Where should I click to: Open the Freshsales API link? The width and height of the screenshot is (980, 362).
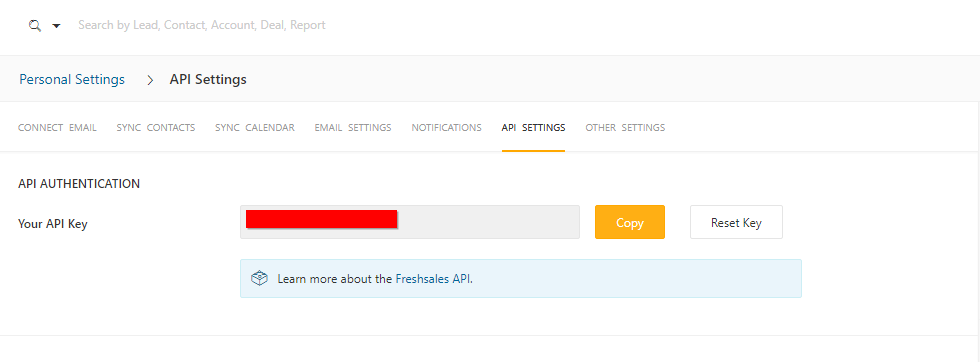433,279
